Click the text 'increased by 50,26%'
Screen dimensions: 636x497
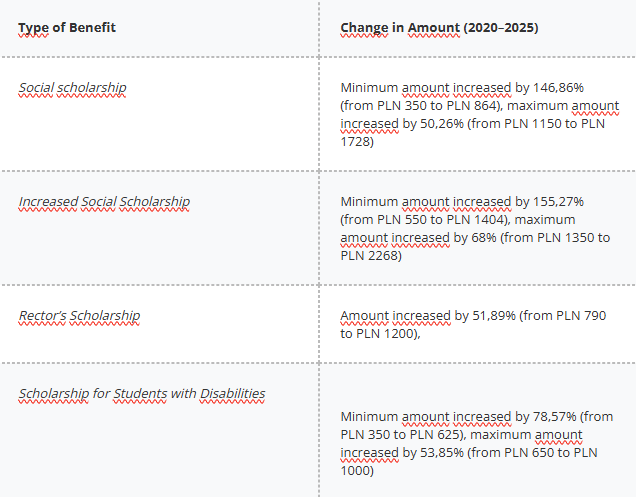(x=402, y=124)
